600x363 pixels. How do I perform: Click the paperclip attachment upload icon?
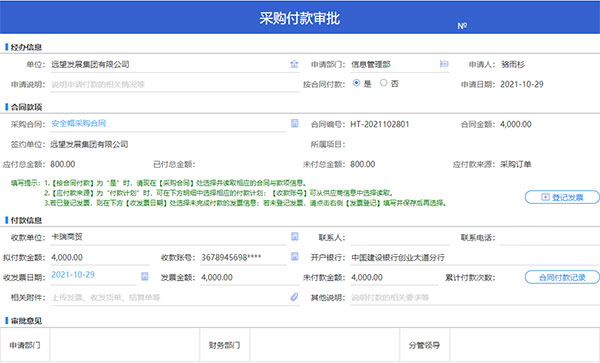294,297
